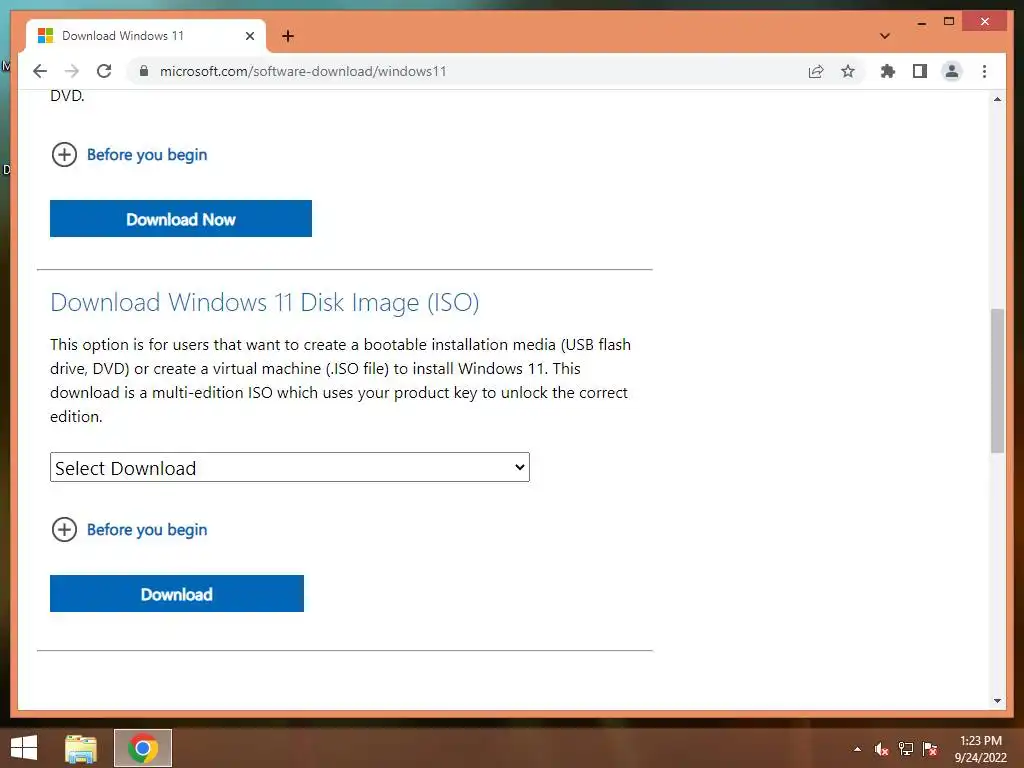Open the Action Center flag icon
This screenshot has width=1024, height=768.
coord(930,749)
